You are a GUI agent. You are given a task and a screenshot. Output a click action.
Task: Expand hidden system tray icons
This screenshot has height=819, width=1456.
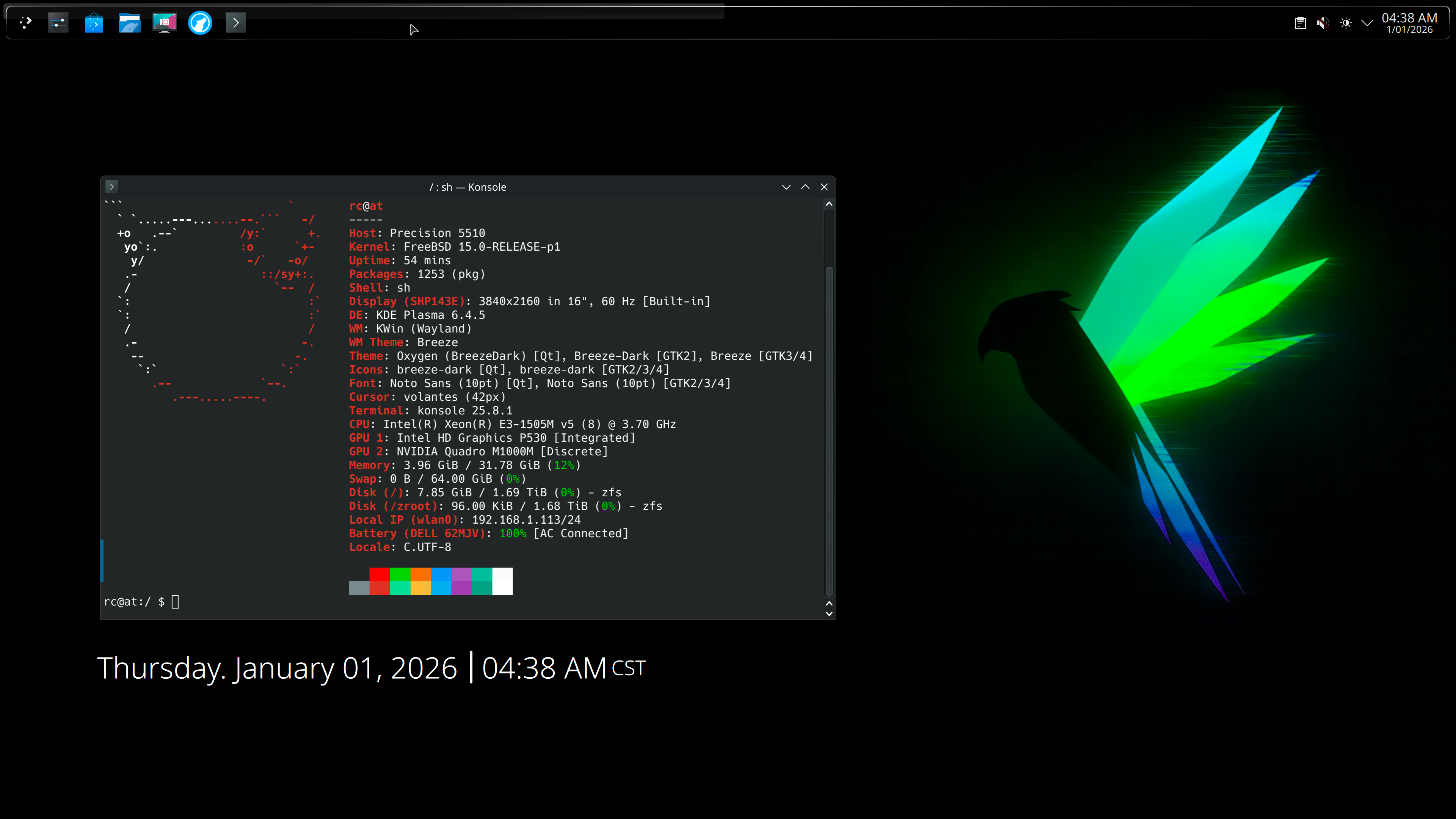1367,23
